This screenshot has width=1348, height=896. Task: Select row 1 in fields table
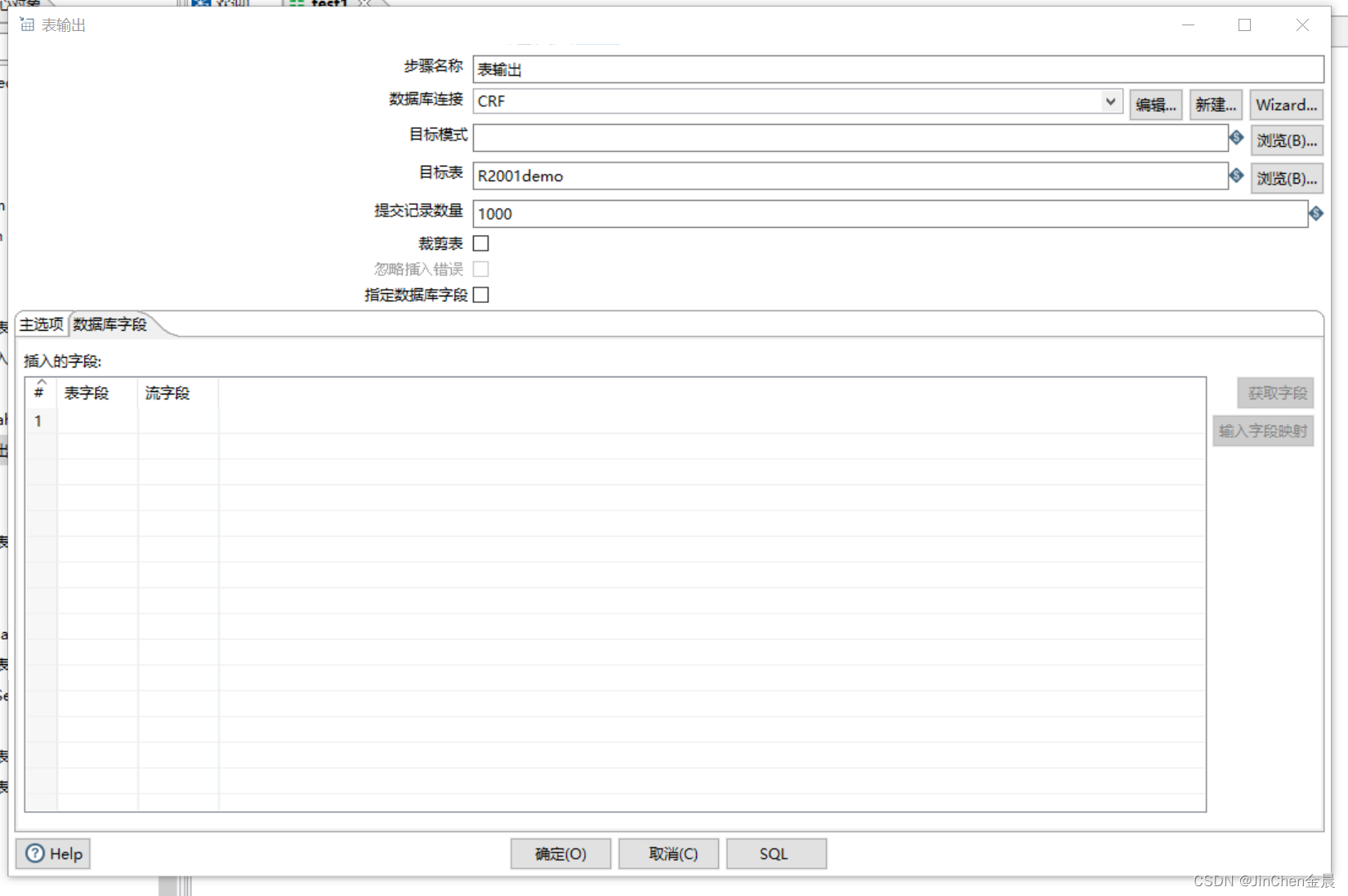pyautogui.click(x=41, y=421)
